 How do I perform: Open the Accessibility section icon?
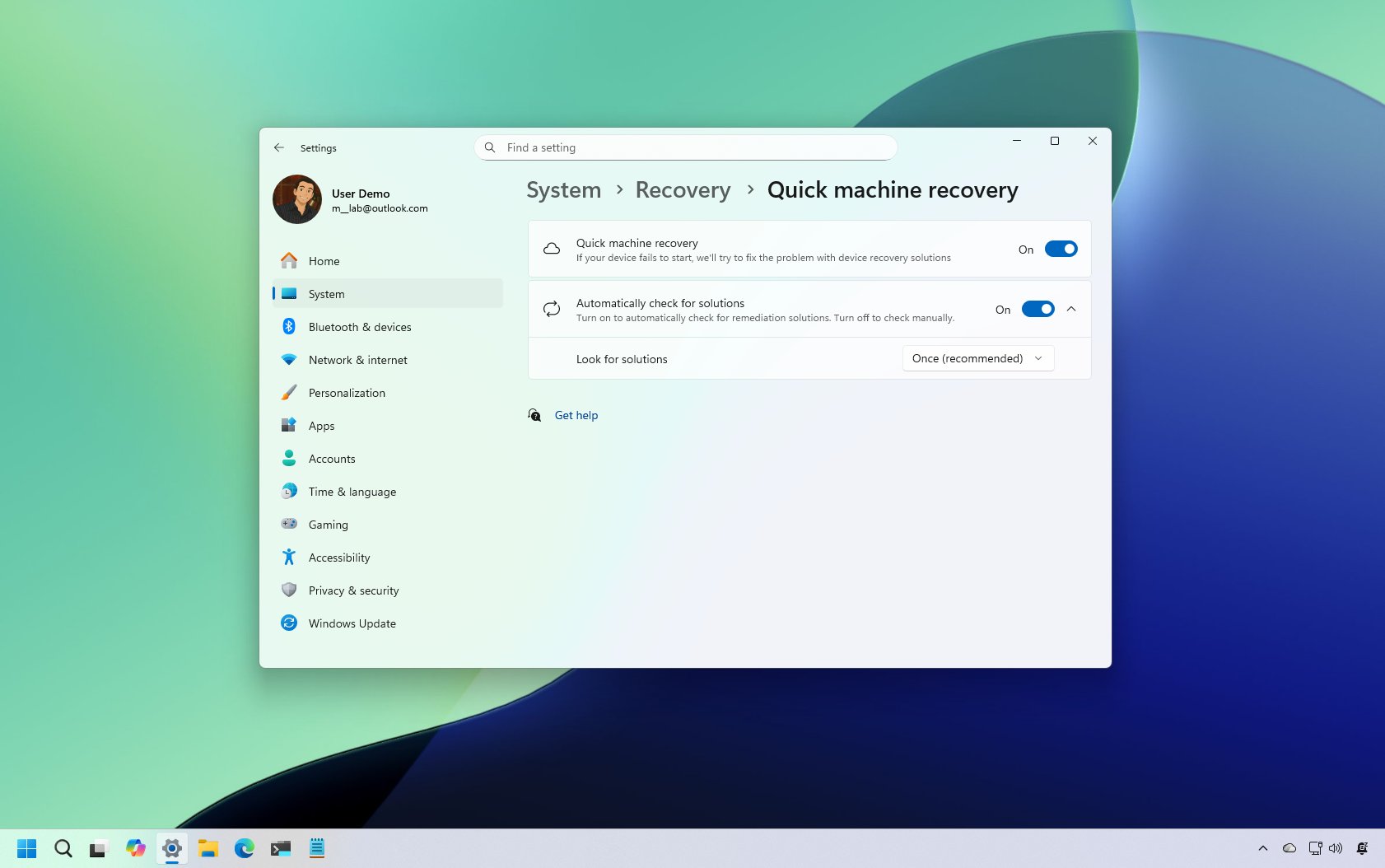[289, 557]
